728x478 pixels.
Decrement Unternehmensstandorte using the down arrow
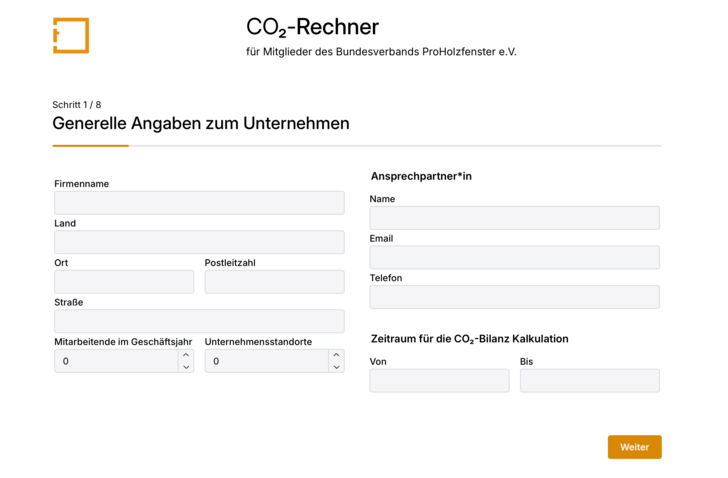[336, 367]
